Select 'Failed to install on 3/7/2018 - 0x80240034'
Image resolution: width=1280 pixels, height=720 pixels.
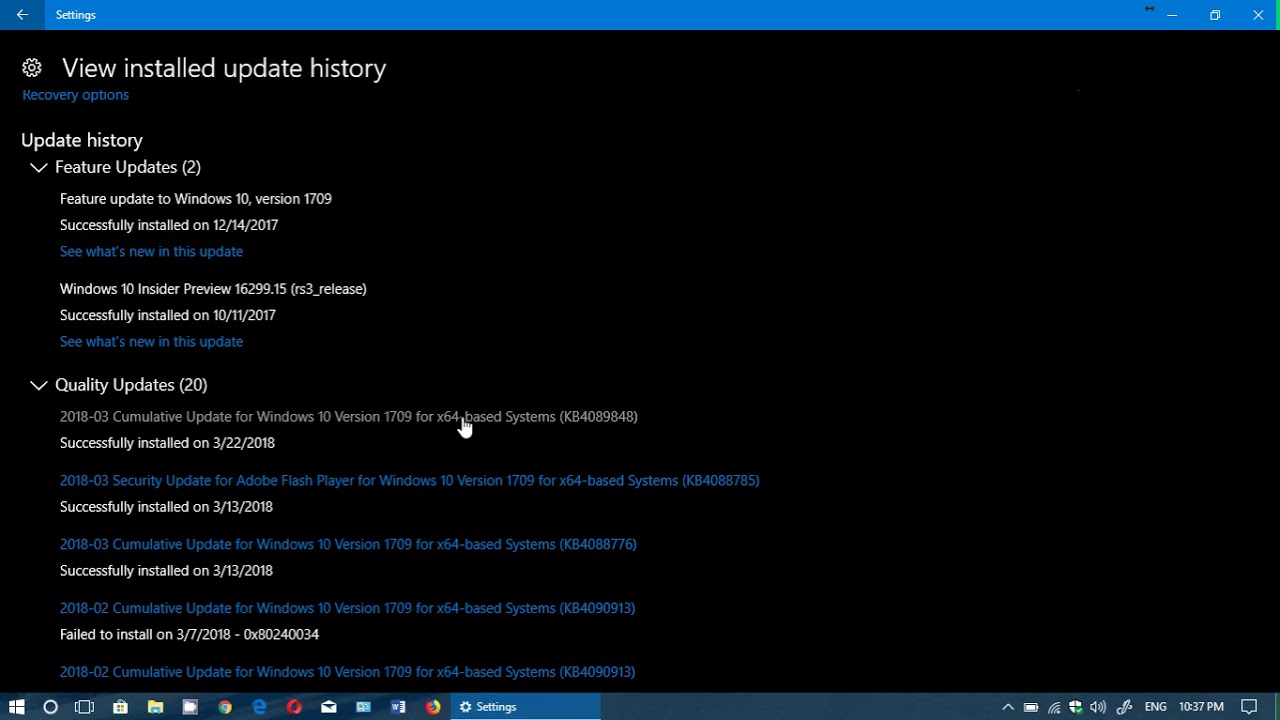189,635
